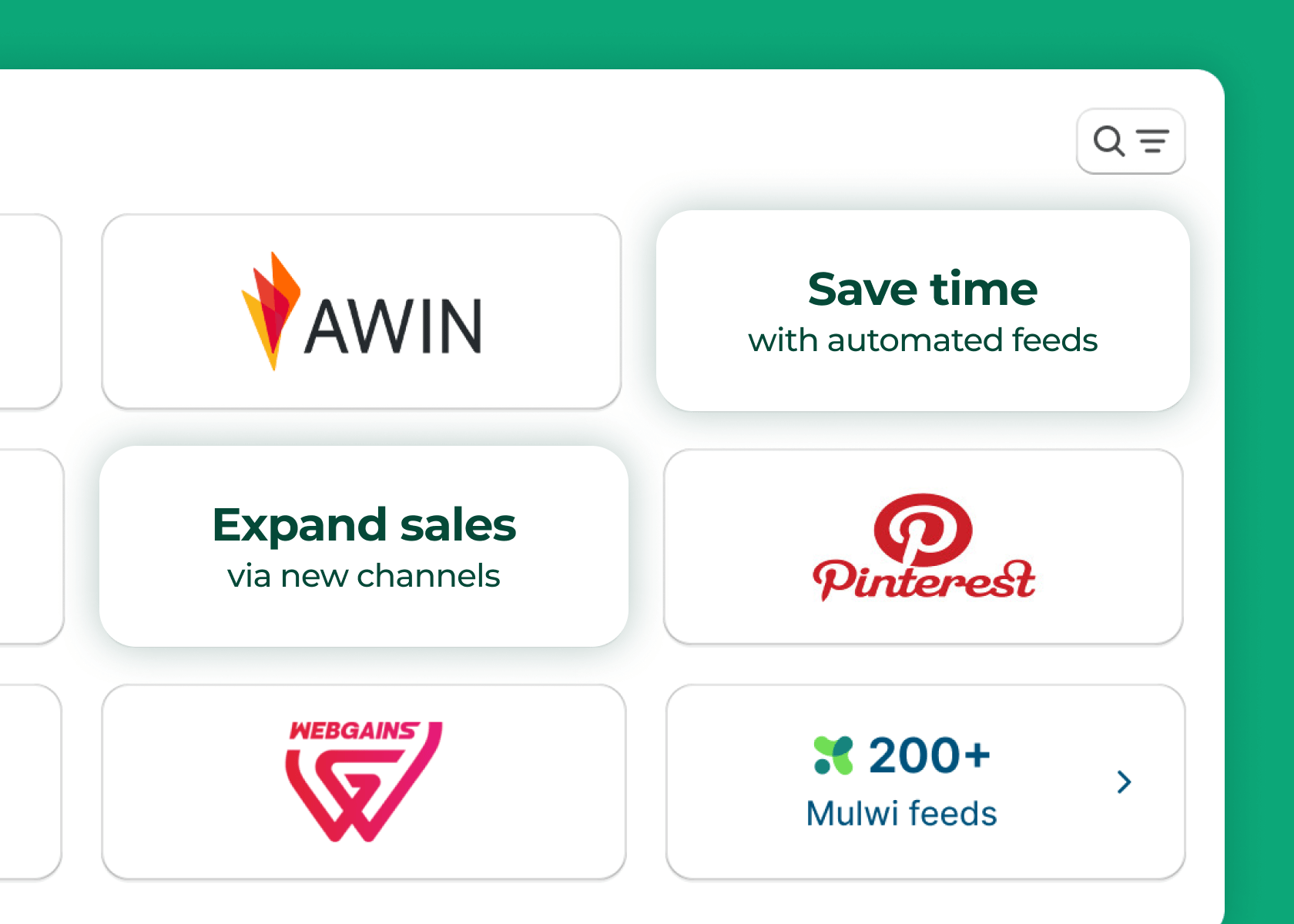Click the "via new channels" subtitle

(364, 576)
